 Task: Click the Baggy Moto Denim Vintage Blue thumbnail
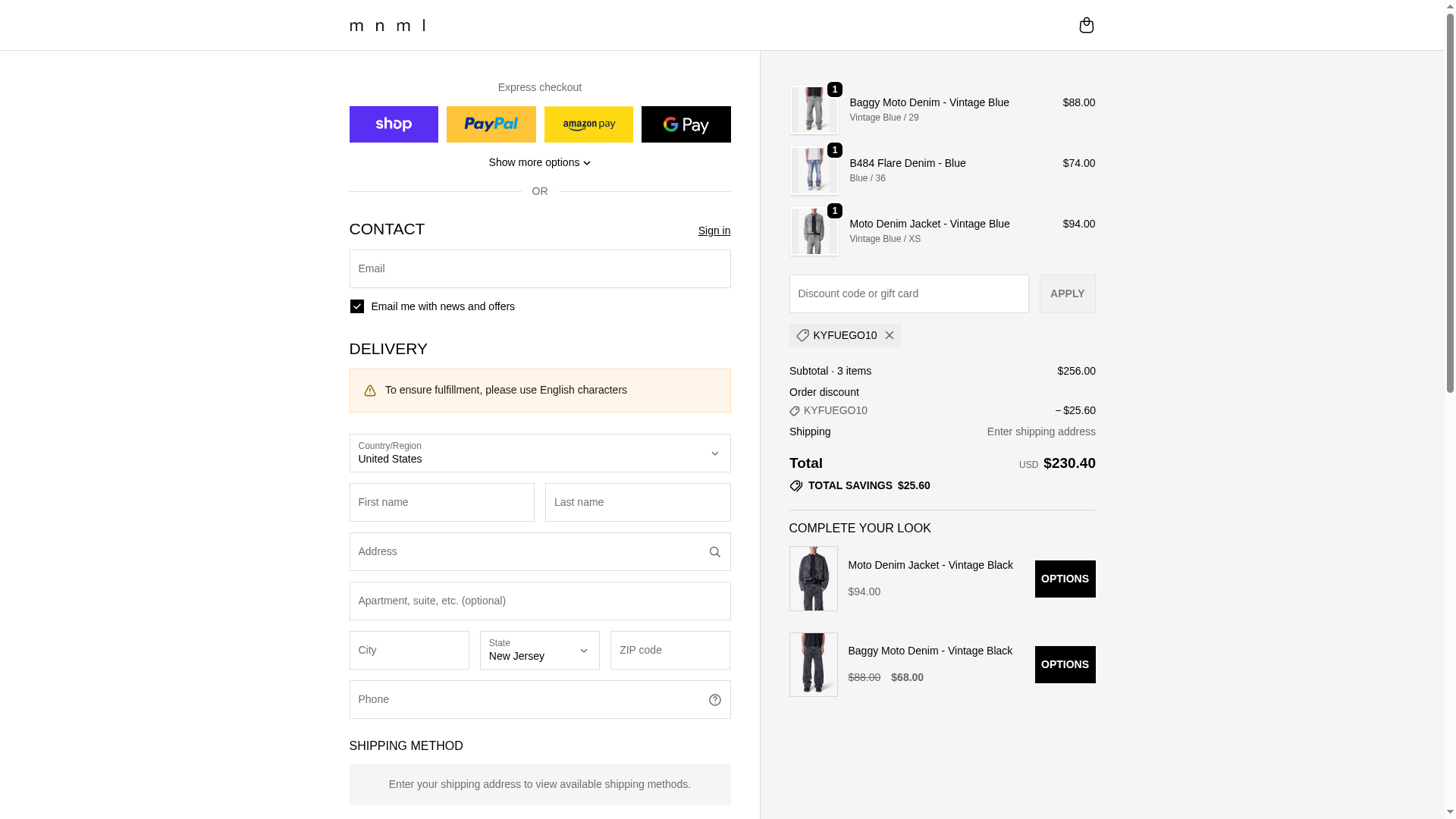[814, 110]
